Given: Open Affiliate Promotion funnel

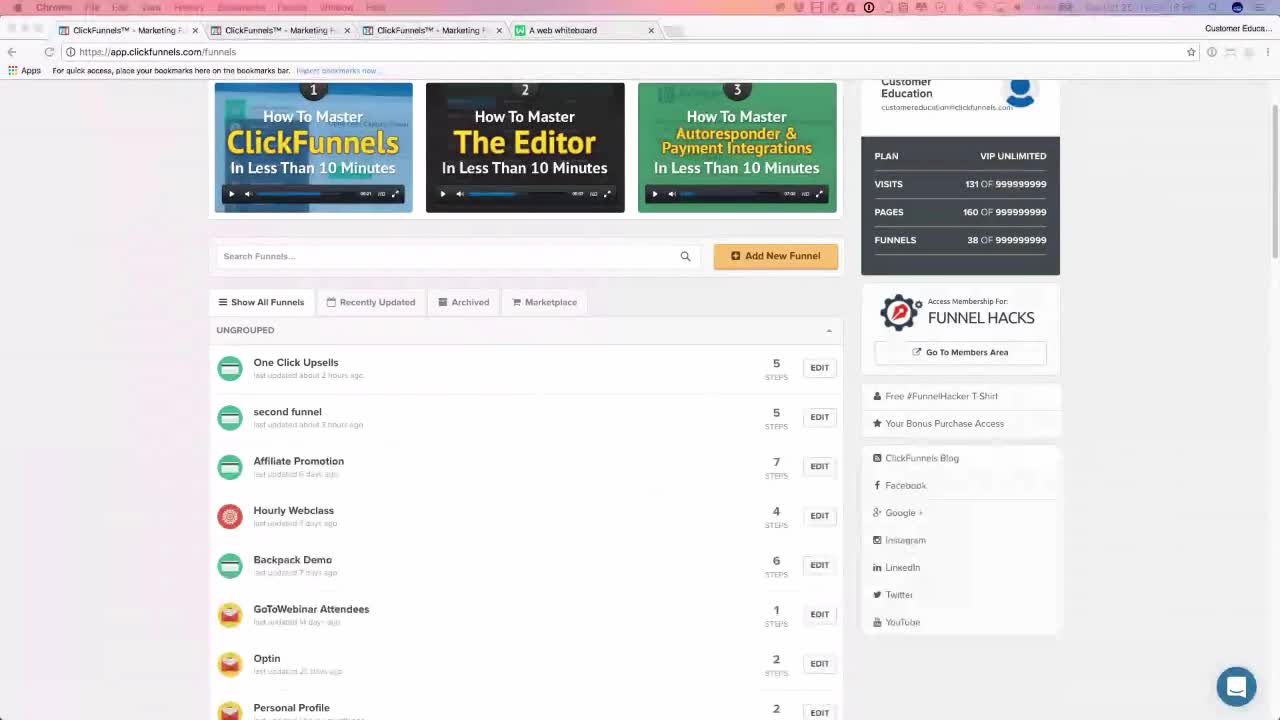Looking at the screenshot, I should [x=298, y=461].
